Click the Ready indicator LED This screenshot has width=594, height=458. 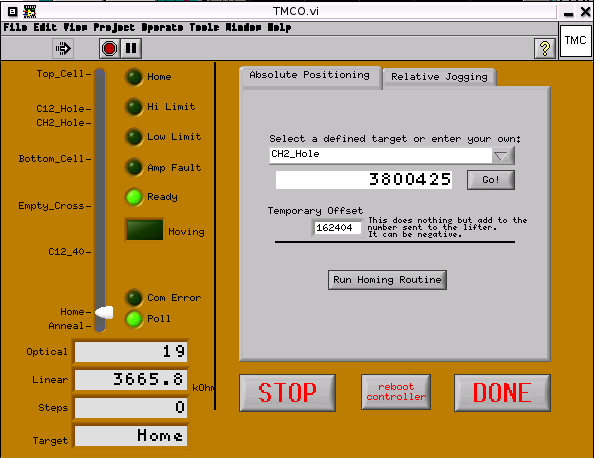[x=134, y=197]
